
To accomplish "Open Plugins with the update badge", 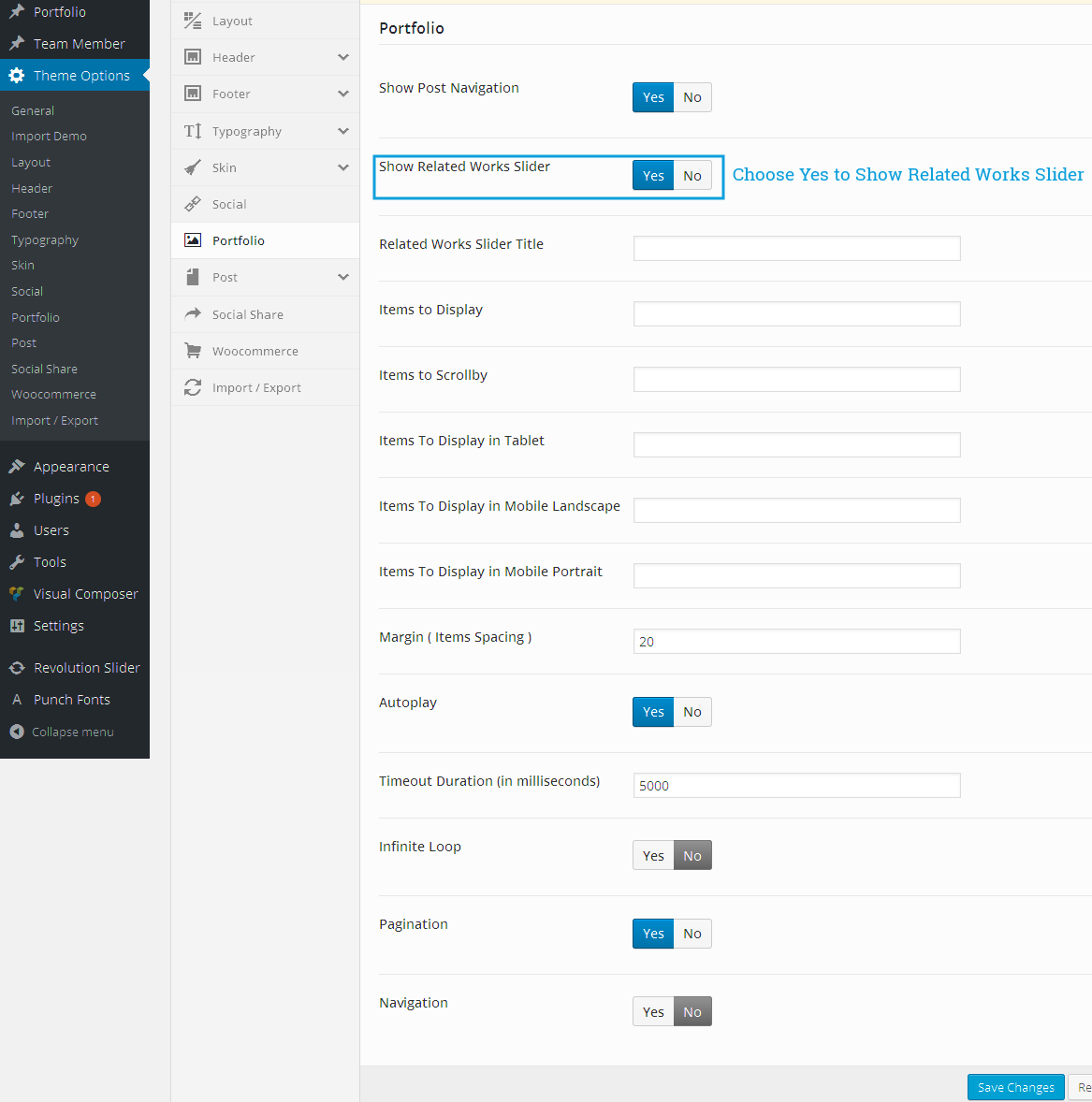I will (56, 499).
